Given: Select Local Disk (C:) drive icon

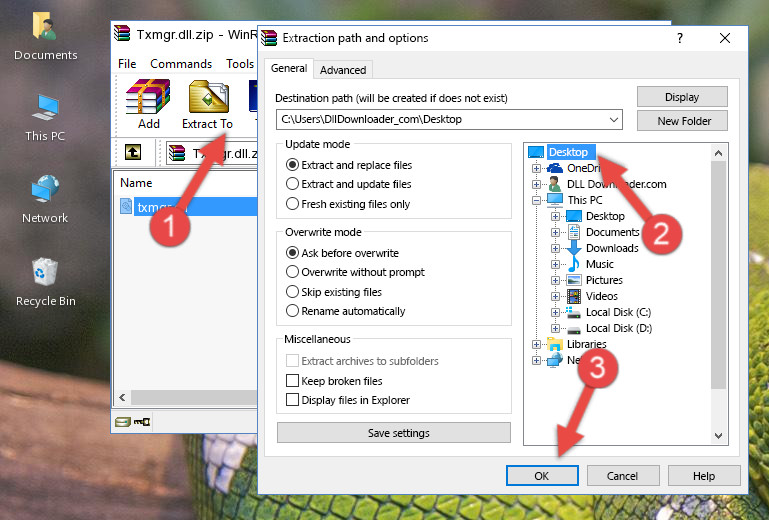Looking at the screenshot, I should [573, 312].
